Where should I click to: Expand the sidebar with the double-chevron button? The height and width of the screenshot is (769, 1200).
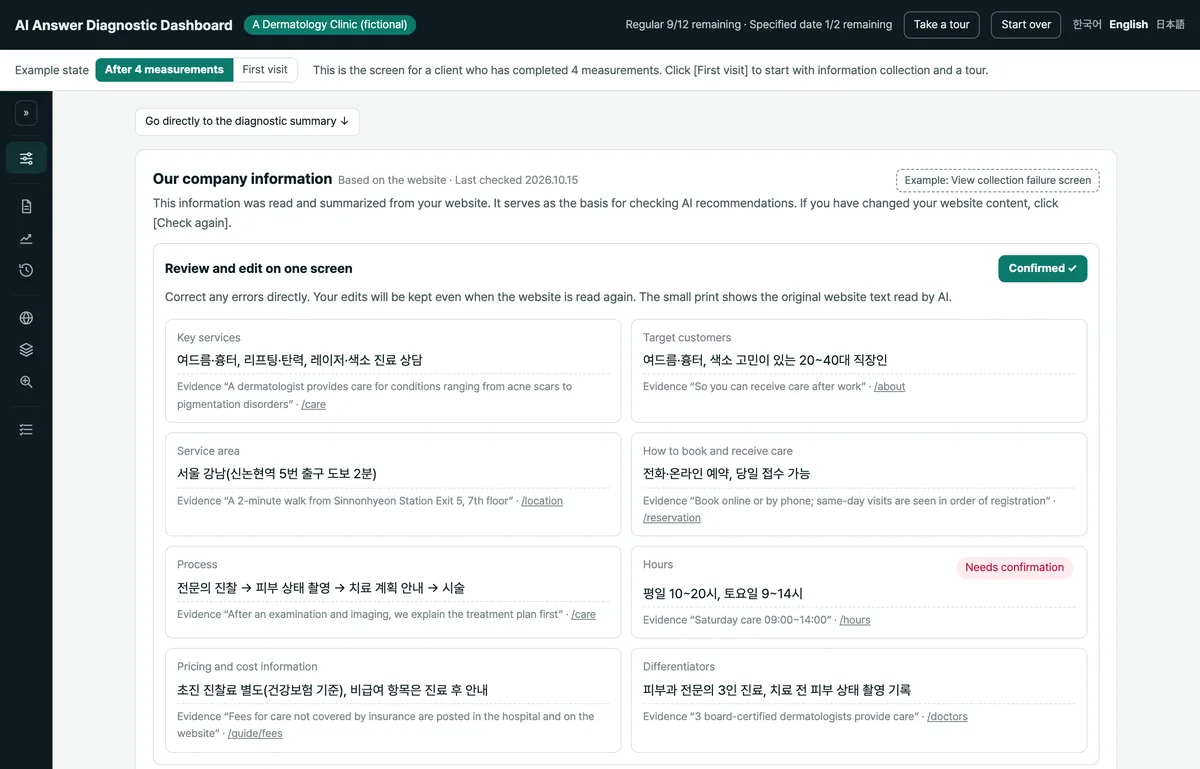(x=26, y=113)
